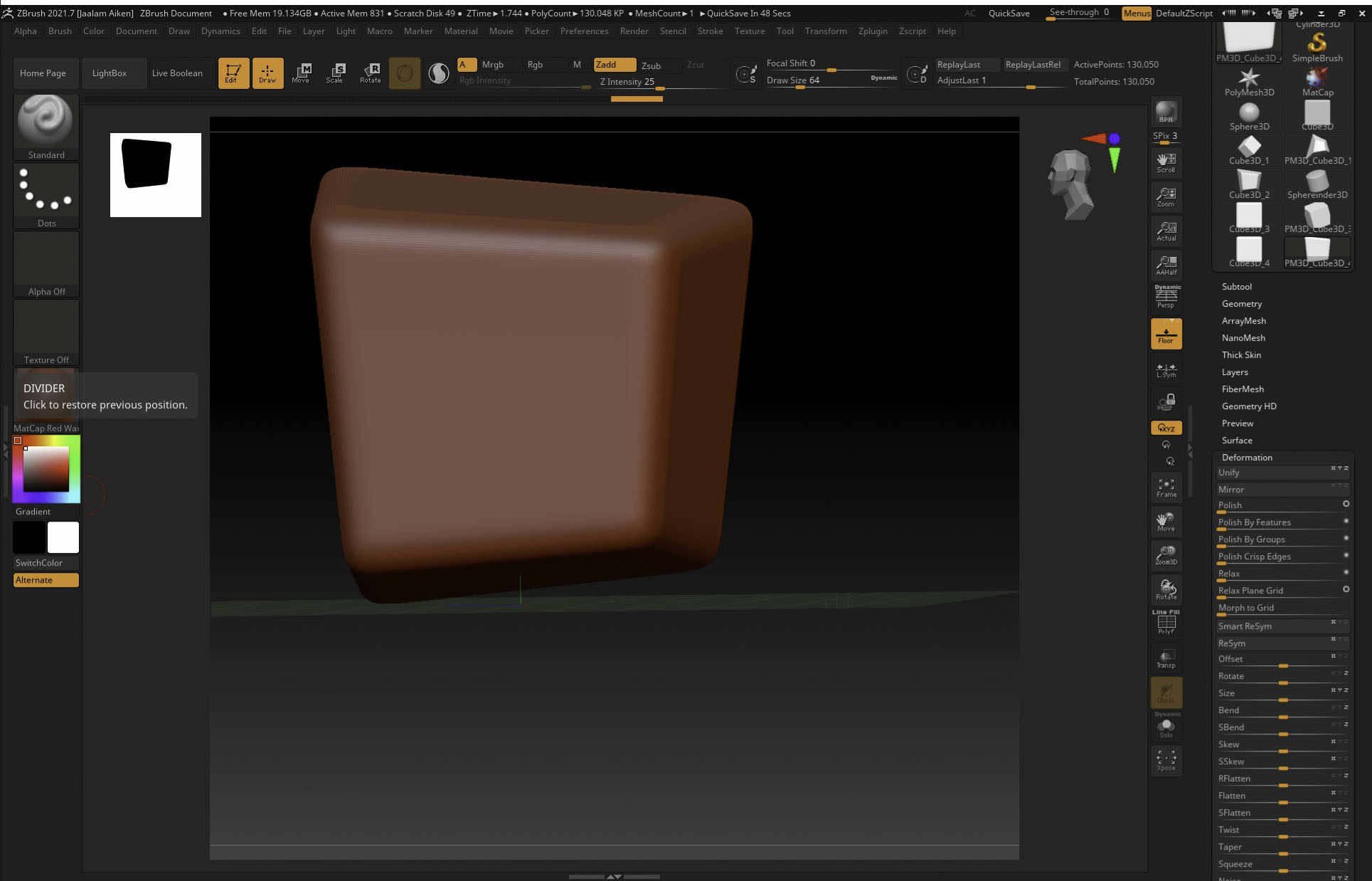This screenshot has height=881, width=1372.
Task: Expand the Subtool palette section
Action: click(x=1236, y=287)
